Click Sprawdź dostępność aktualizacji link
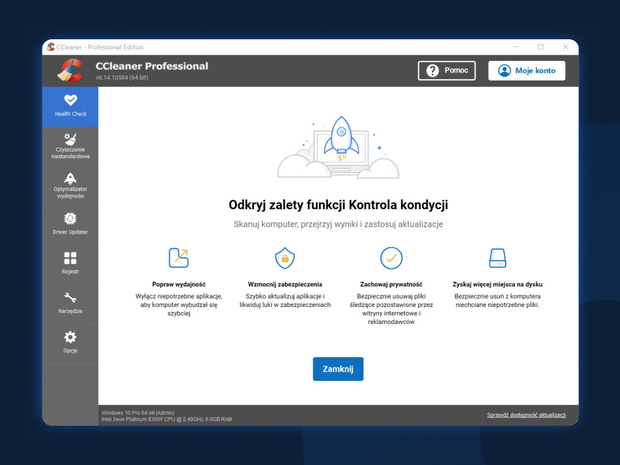The image size is (620, 465). [x=526, y=415]
